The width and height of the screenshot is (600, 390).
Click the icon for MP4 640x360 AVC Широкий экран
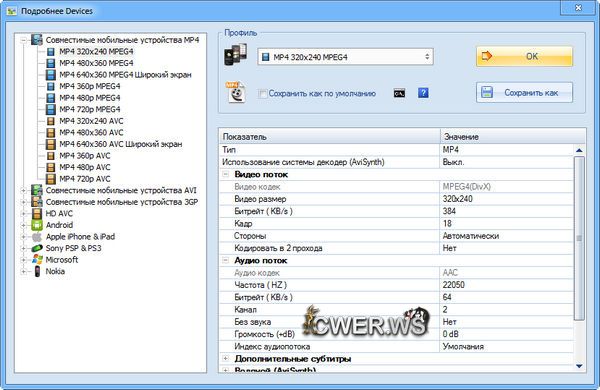pyautogui.click(x=51, y=144)
